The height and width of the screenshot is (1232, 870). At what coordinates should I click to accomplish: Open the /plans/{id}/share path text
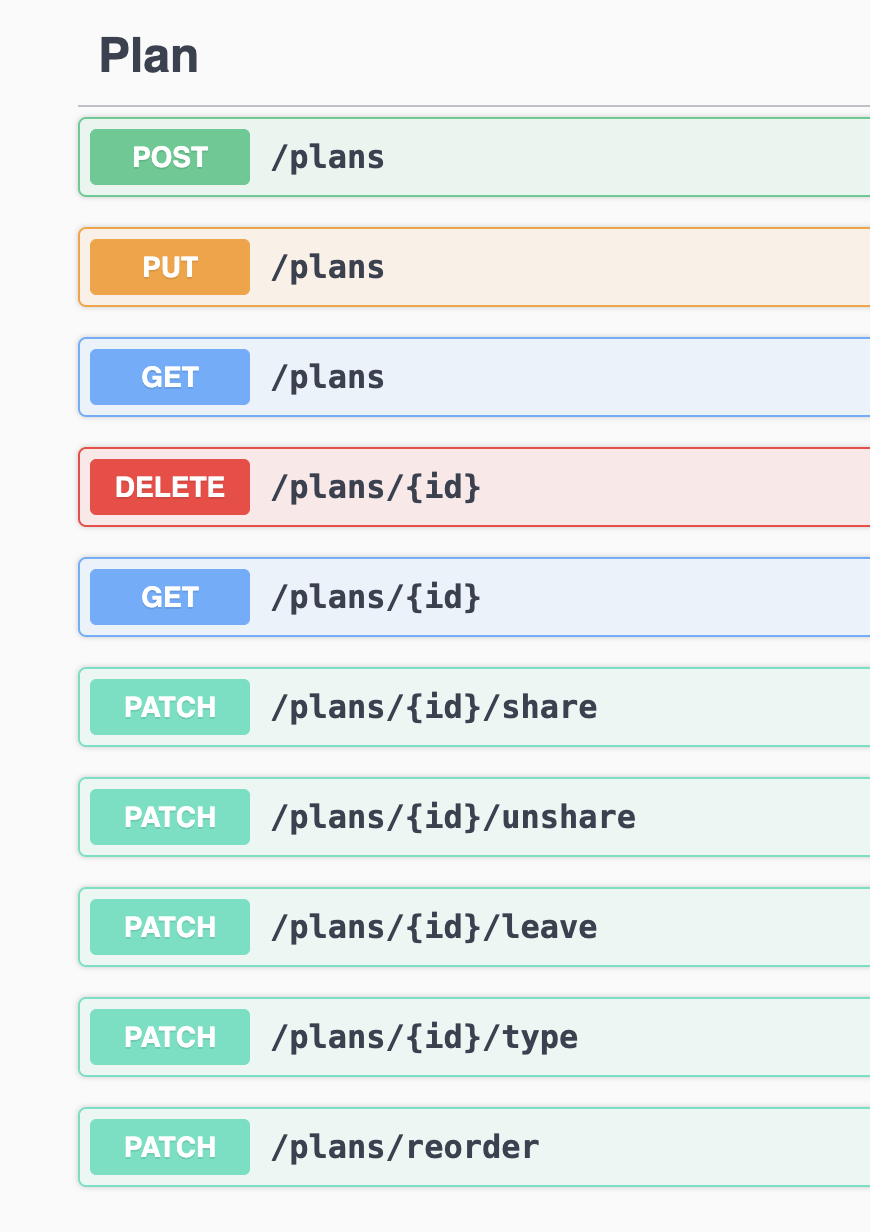[x=434, y=707]
